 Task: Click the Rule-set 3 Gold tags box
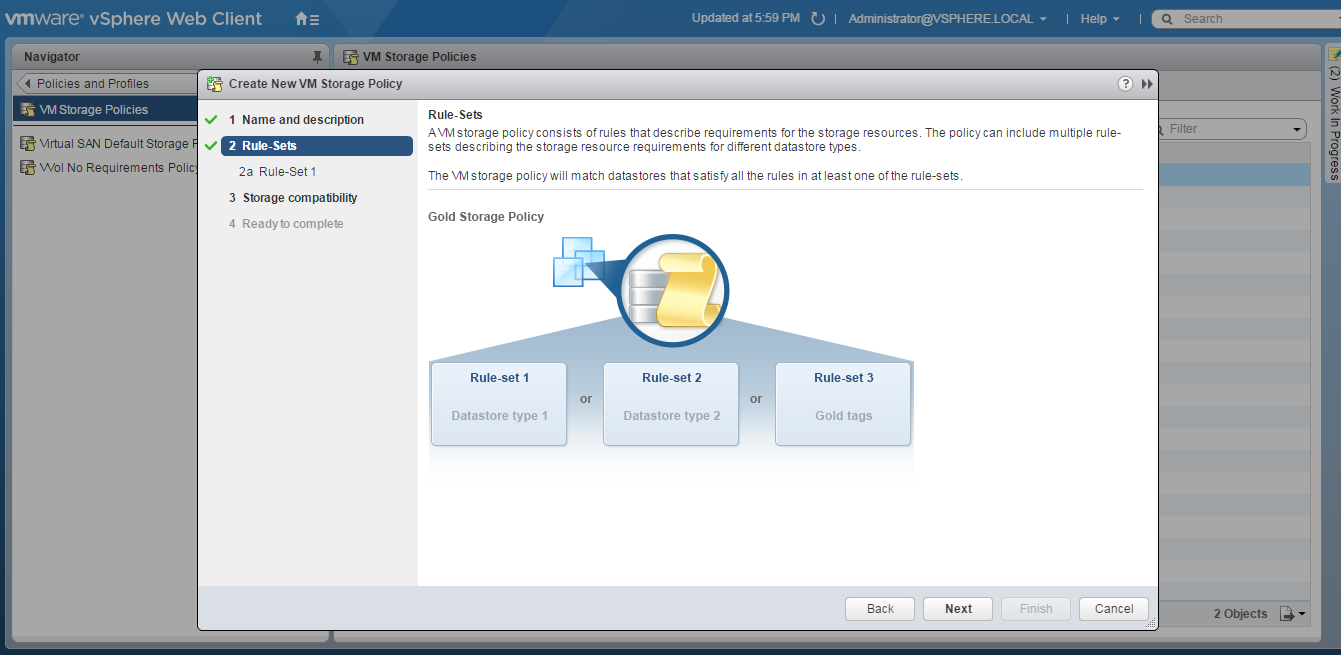[843, 403]
